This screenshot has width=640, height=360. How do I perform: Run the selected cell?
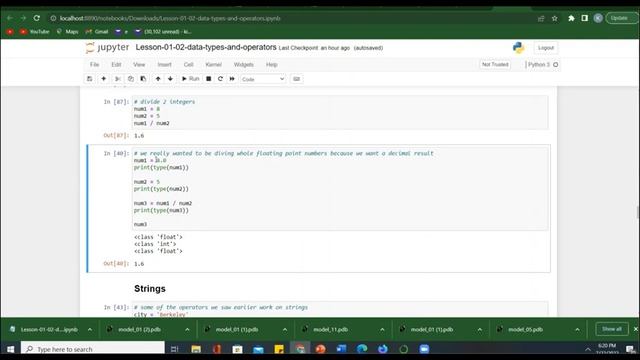tap(190, 79)
